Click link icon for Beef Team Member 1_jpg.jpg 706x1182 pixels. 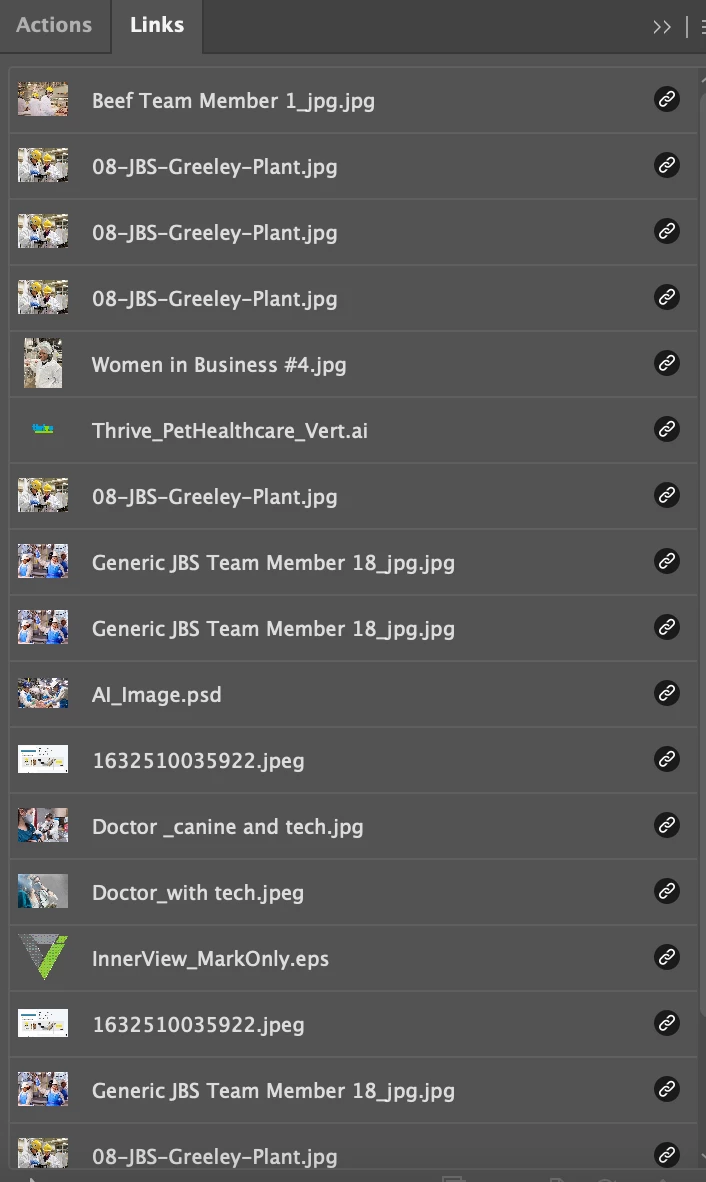[667, 100]
